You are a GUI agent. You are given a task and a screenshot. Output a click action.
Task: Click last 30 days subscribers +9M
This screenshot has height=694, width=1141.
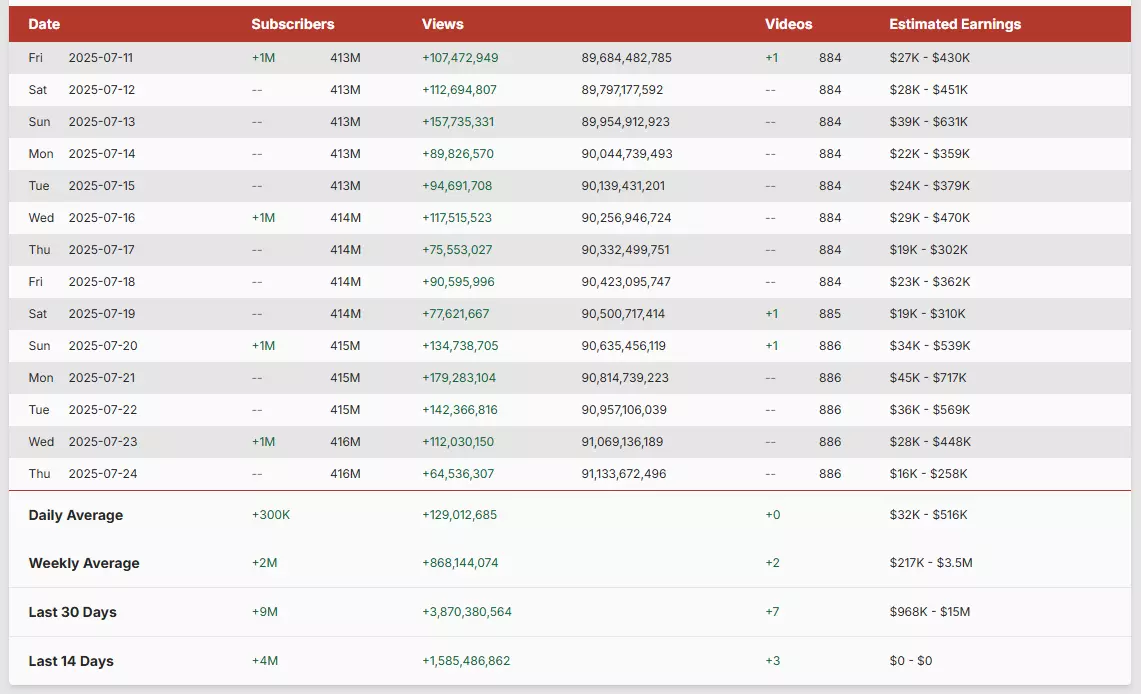[x=265, y=612]
